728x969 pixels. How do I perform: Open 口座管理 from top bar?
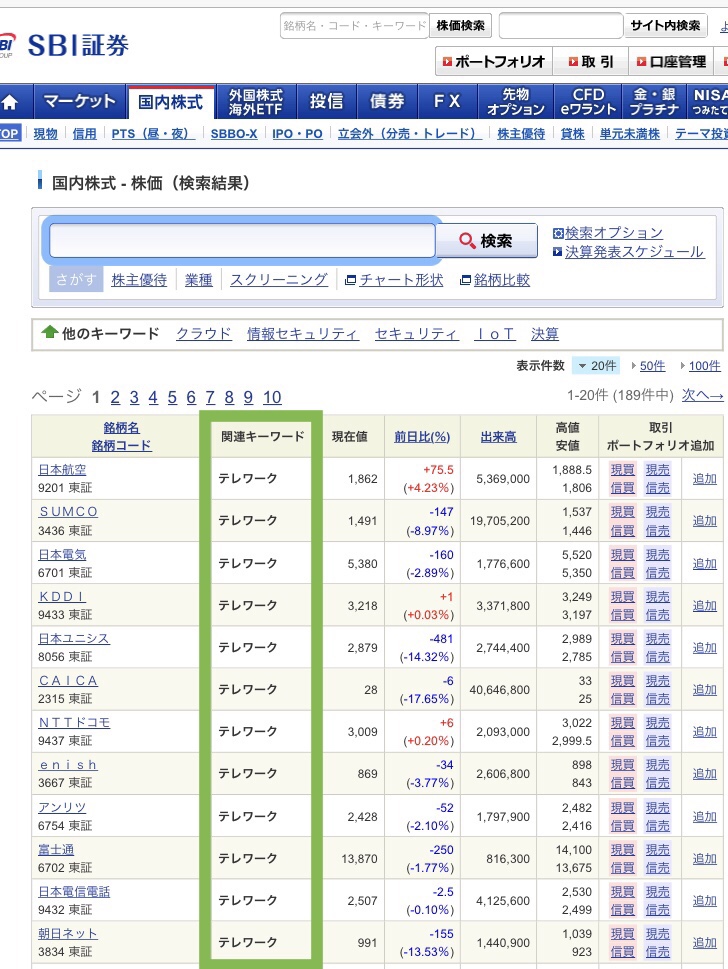(671, 62)
